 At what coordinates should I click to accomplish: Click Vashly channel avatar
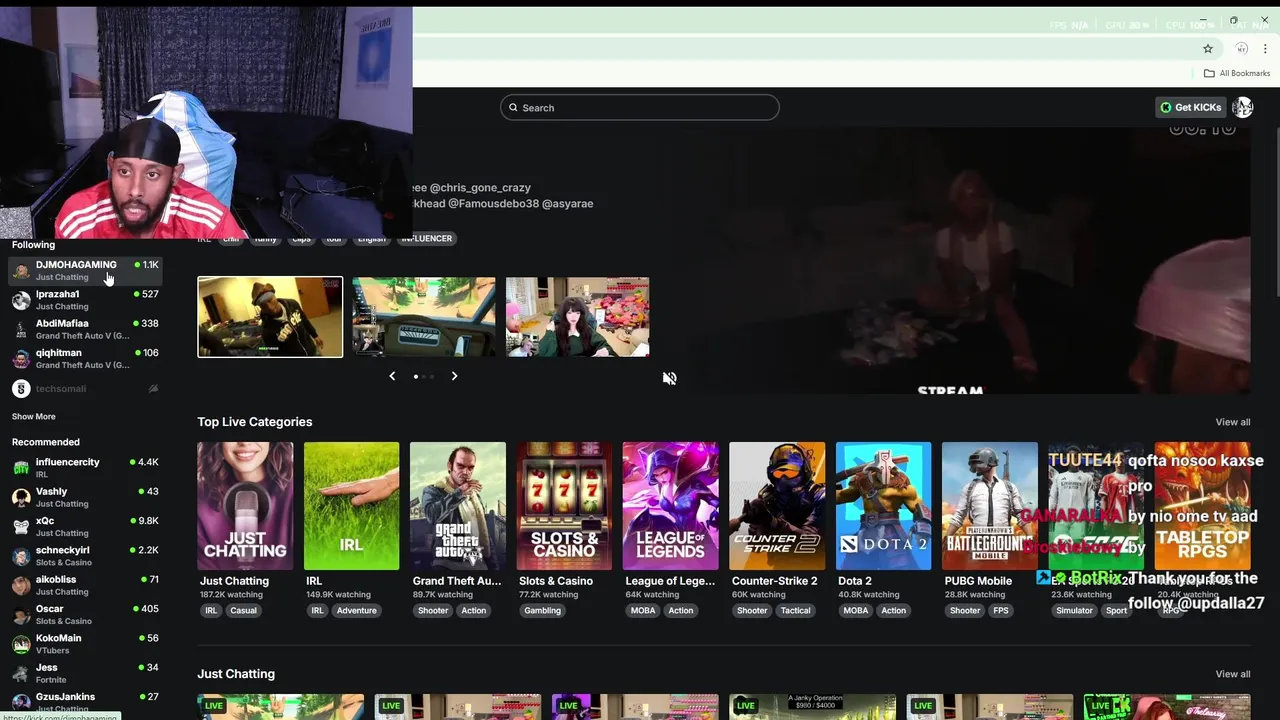(x=21, y=497)
